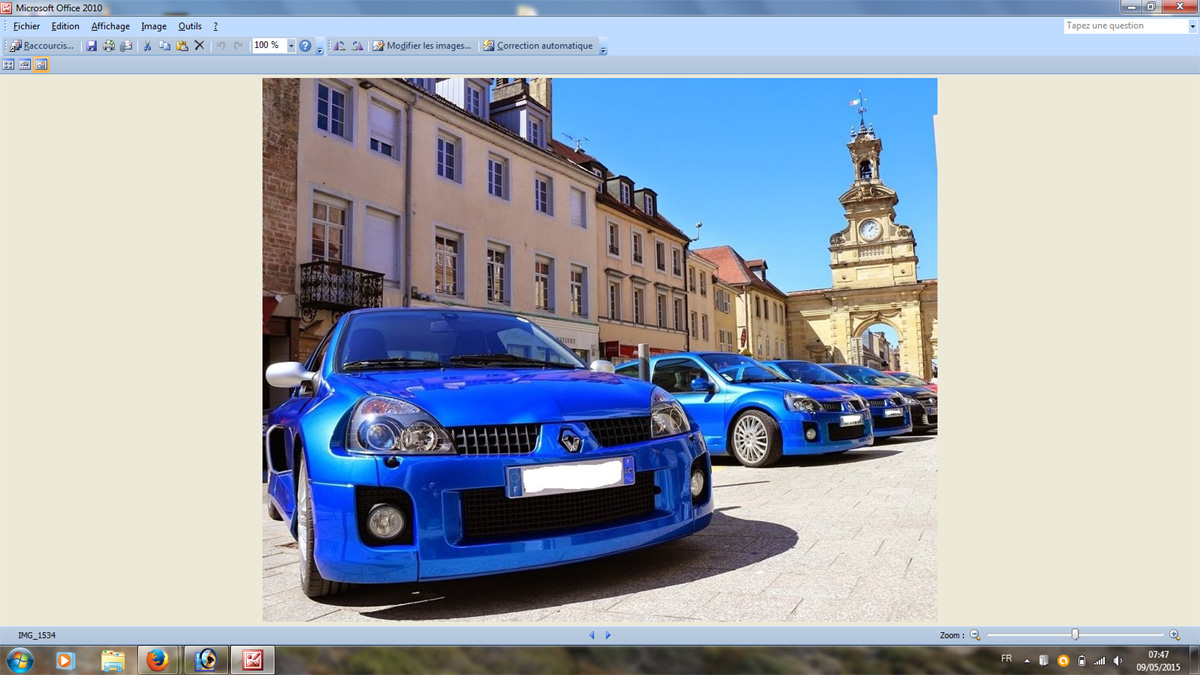Viewport: 1200px width, 675px height.
Task: Open help with blue question mark icon
Action: pyautogui.click(x=306, y=46)
